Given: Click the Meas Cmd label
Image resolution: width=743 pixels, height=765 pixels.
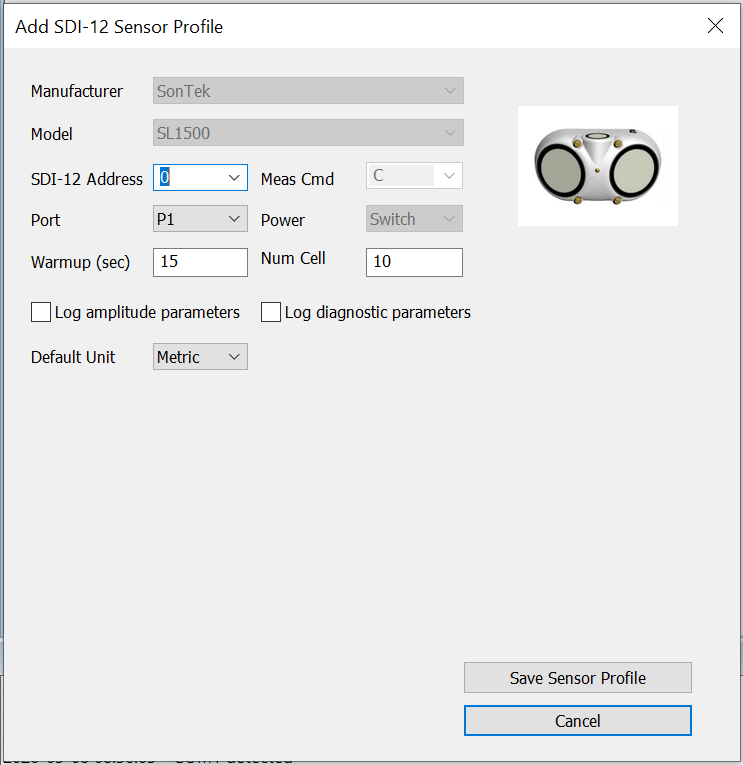Looking at the screenshot, I should tap(297, 179).
